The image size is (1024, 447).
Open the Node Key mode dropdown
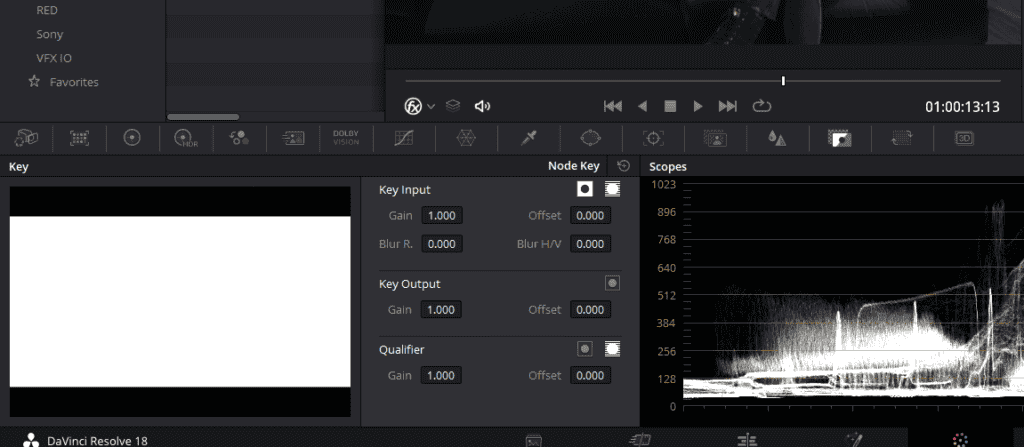(573, 166)
